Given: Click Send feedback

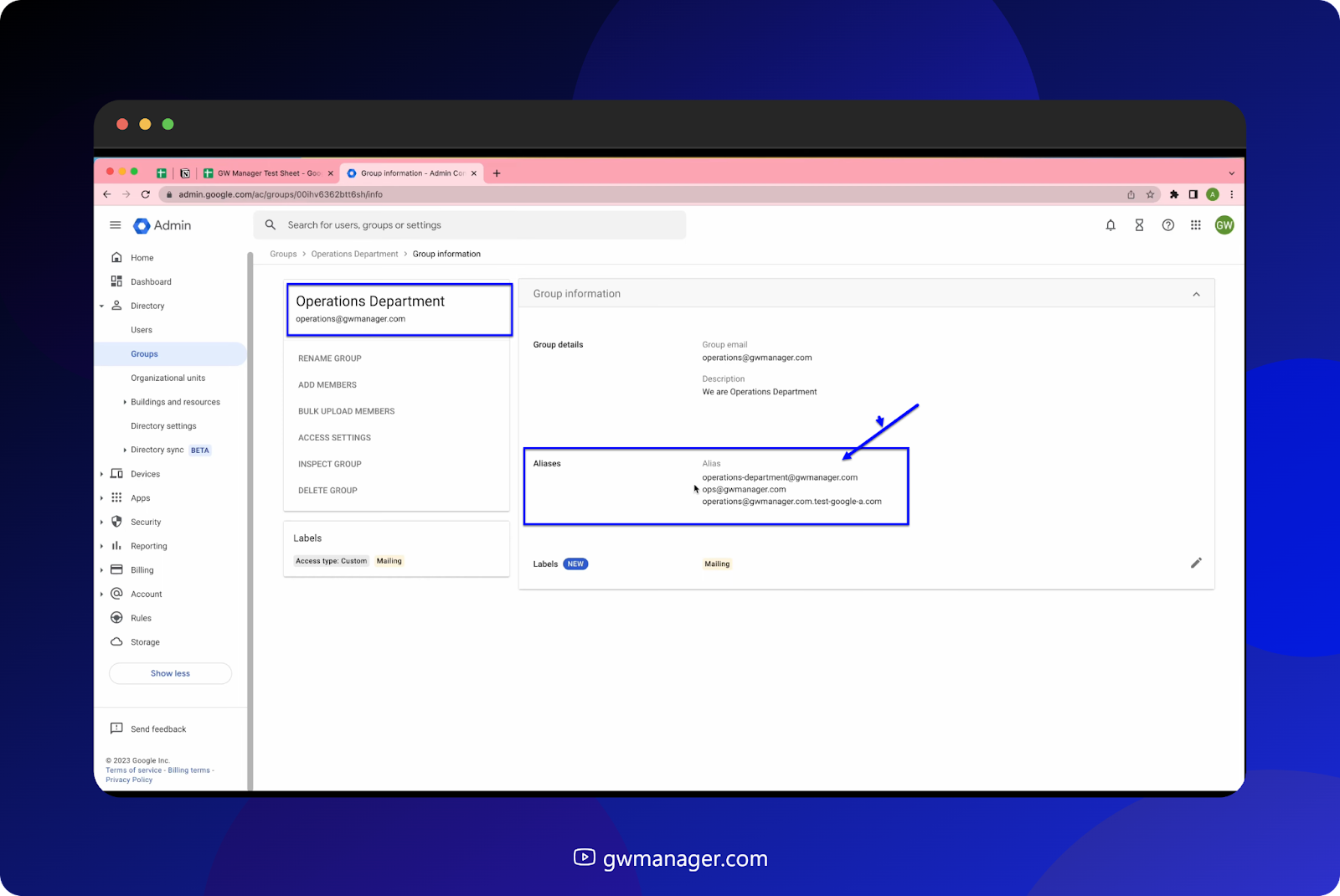Looking at the screenshot, I should [x=148, y=729].
